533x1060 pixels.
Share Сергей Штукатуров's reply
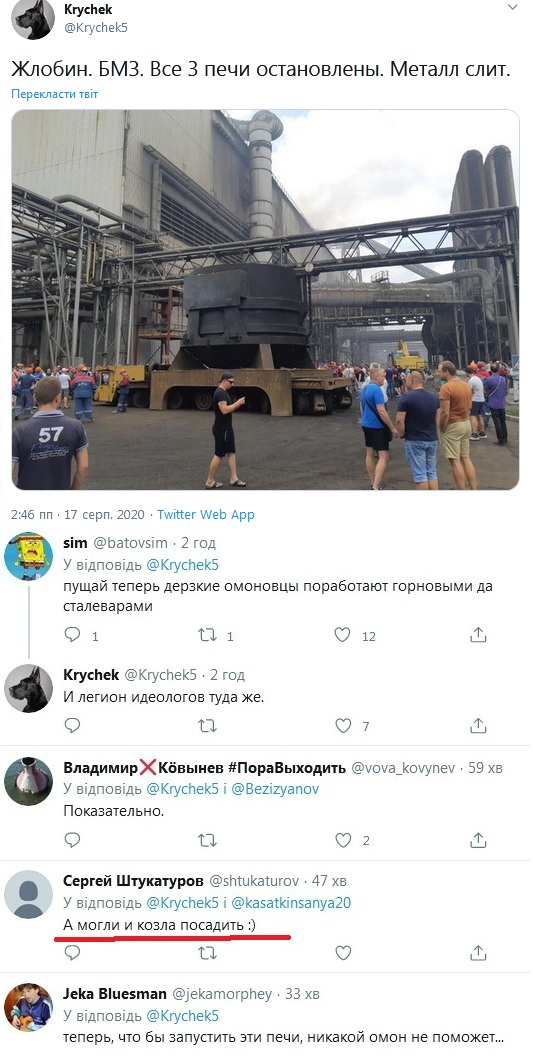[478, 953]
